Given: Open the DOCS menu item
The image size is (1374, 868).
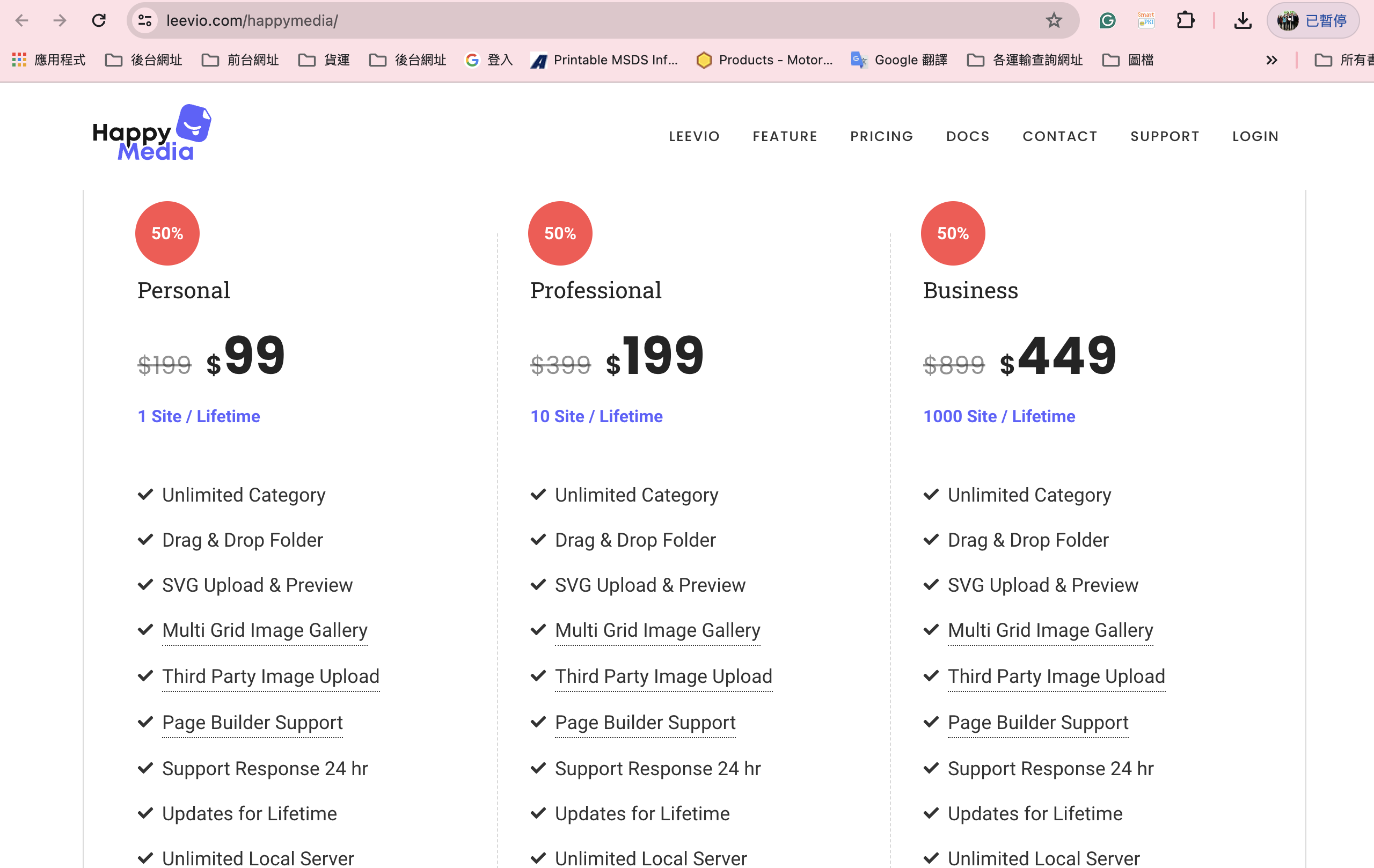Looking at the screenshot, I should pyautogui.click(x=968, y=136).
